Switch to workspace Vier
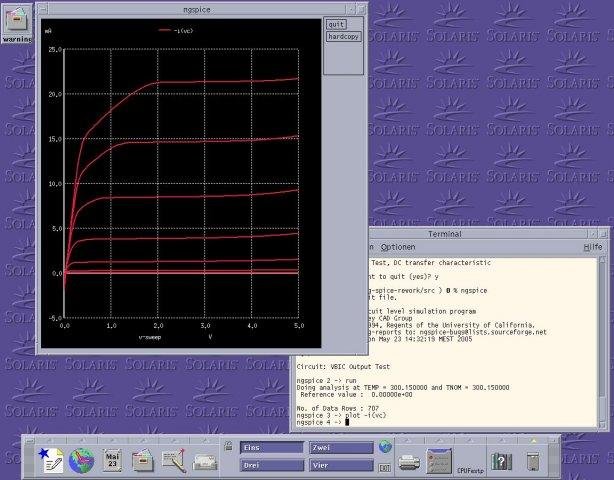The height and width of the screenshot is (480, 614). click(x=341, y=466)
